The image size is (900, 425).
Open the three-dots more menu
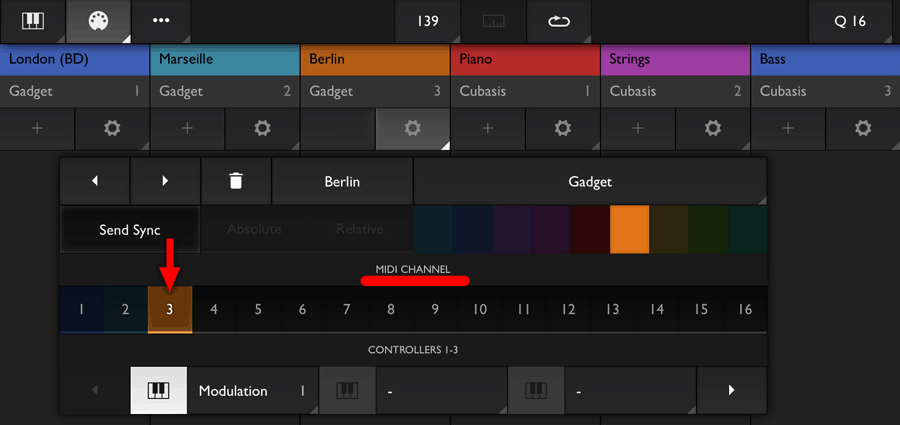coord(161,21)
